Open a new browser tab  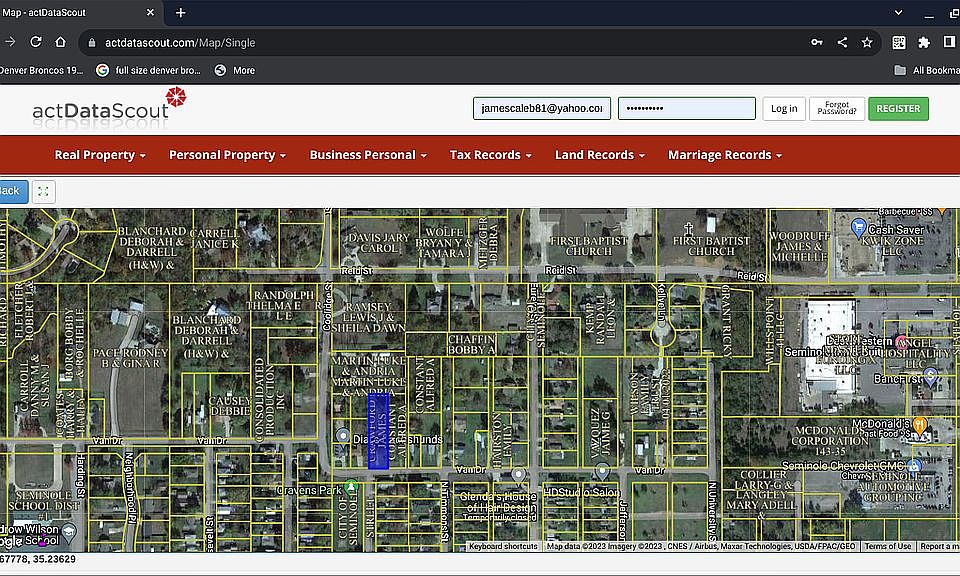click(181, 12)
